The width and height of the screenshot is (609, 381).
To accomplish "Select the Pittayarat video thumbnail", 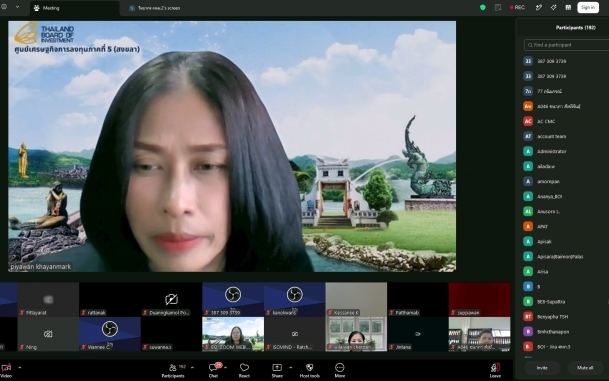I will [48, 299].
